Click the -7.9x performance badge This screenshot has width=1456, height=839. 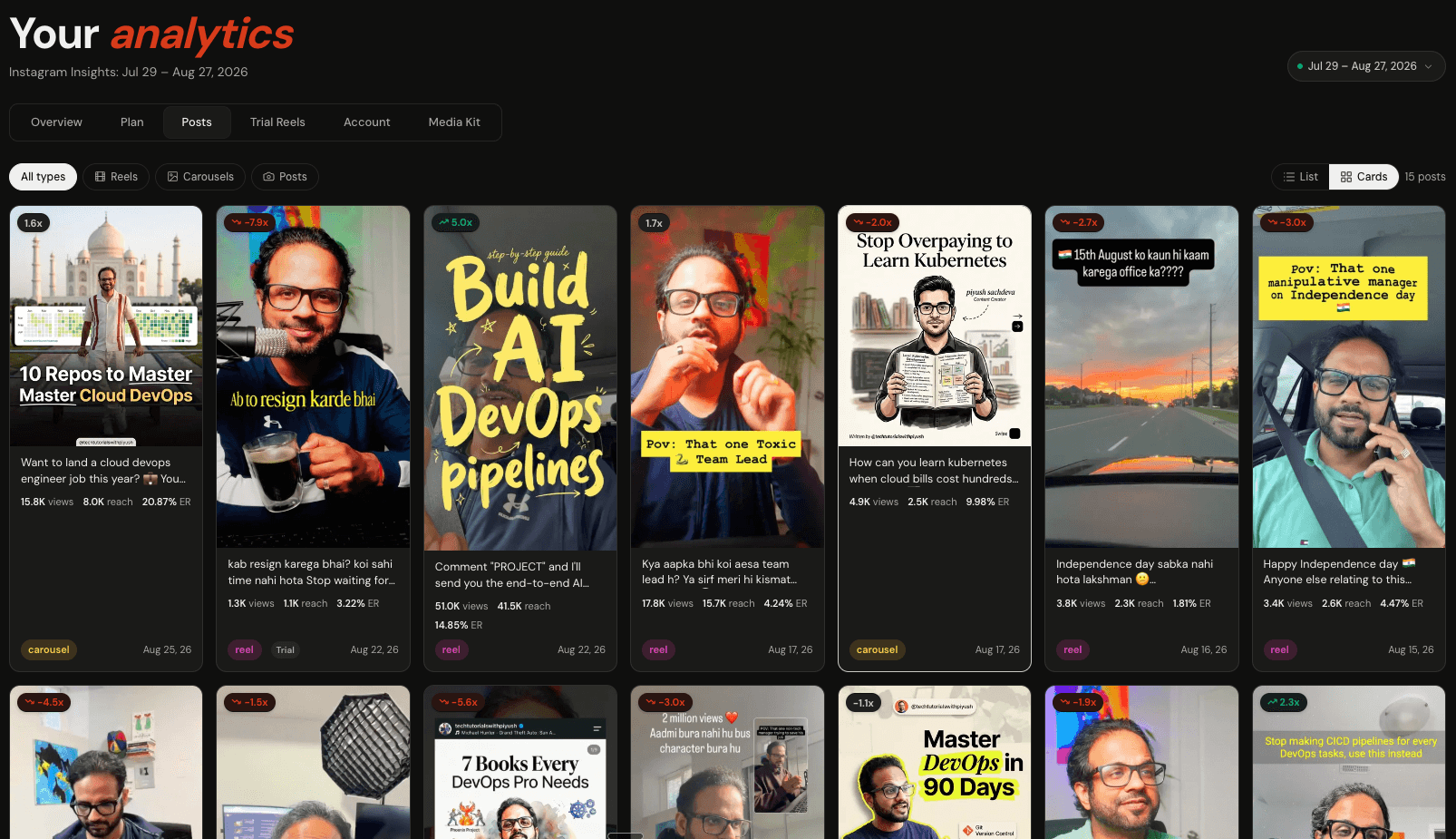[x=249, y=222]
